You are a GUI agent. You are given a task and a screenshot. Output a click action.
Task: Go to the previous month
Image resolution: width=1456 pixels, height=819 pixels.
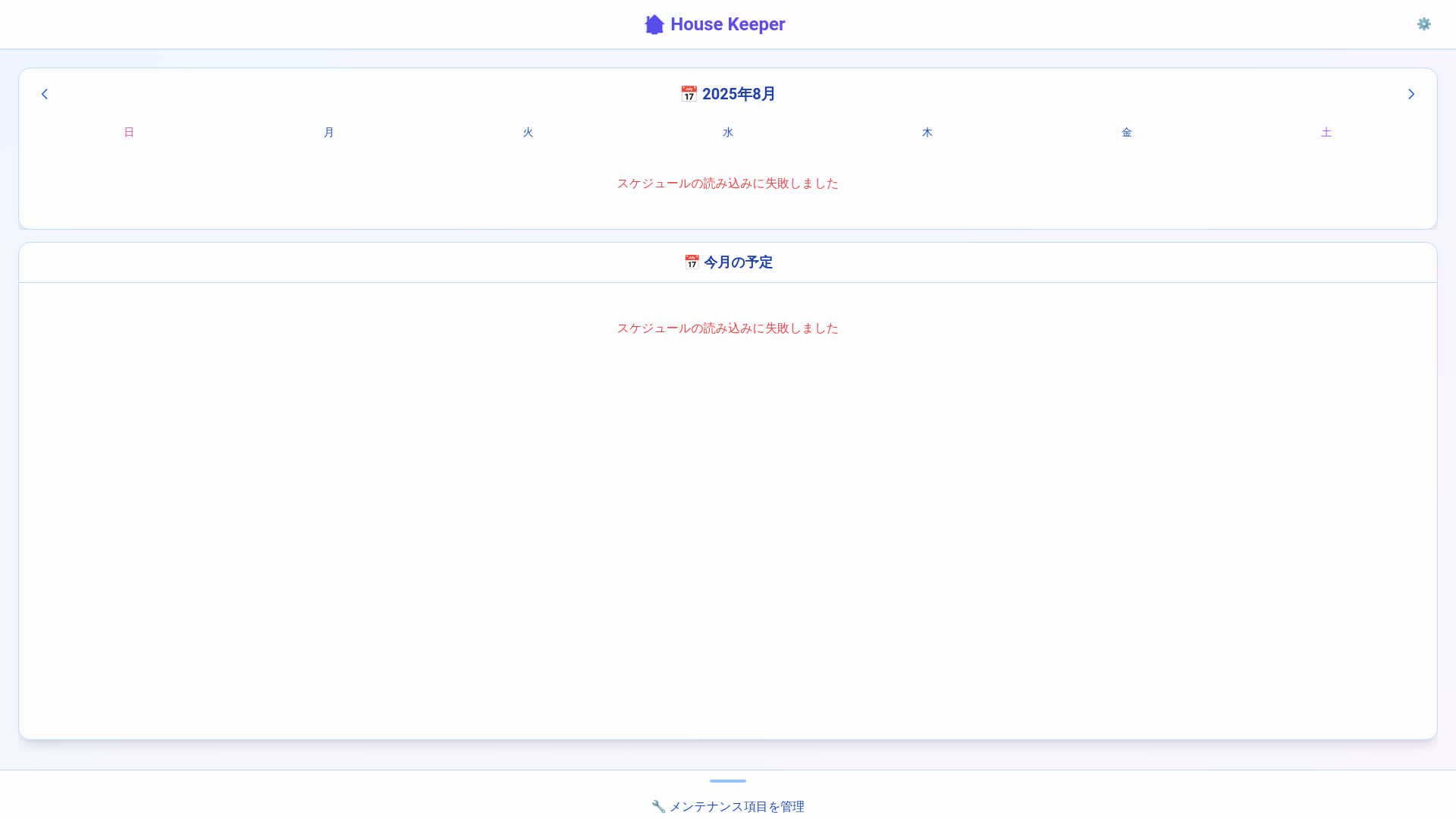45,94
